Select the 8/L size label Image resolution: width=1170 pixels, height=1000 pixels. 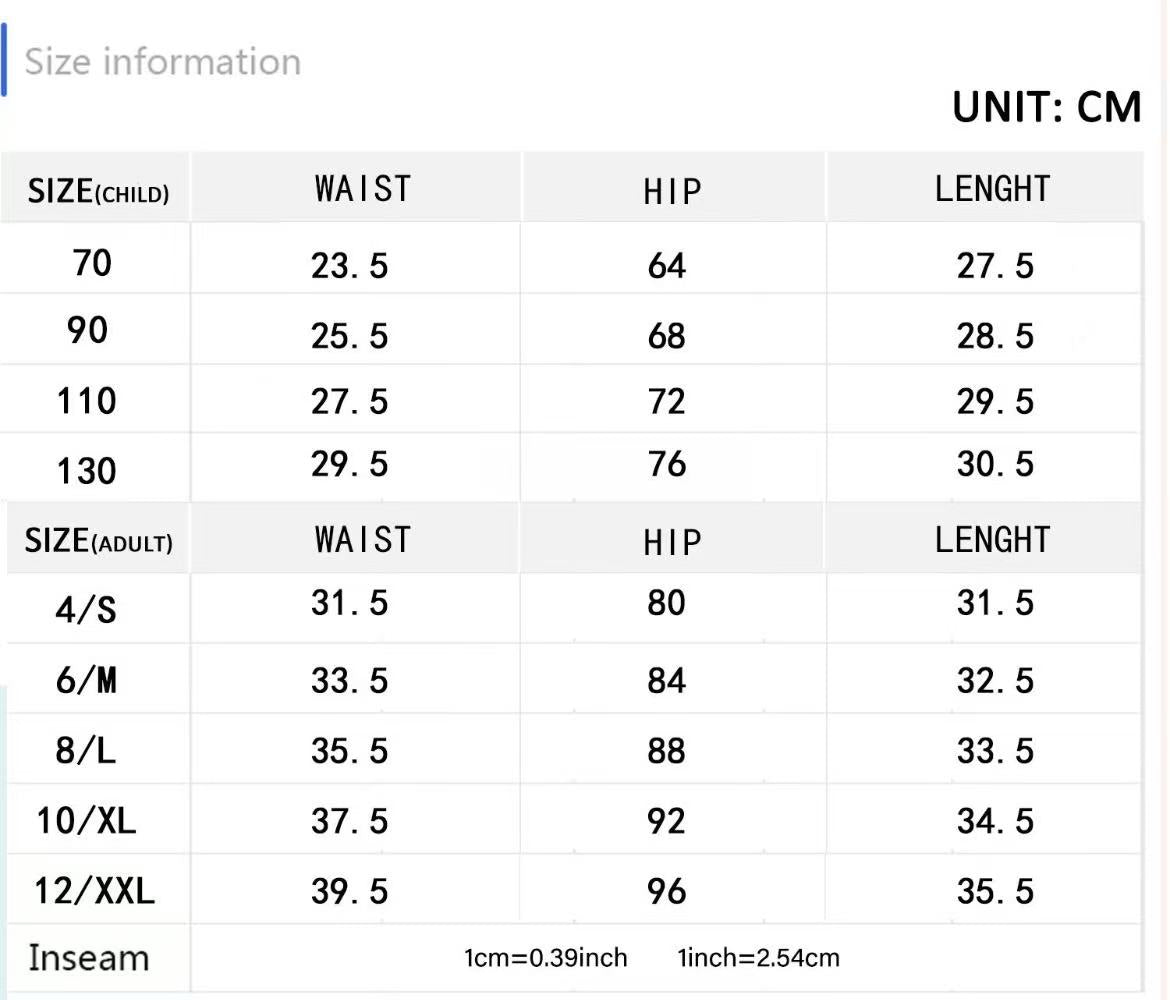(86, 750)
